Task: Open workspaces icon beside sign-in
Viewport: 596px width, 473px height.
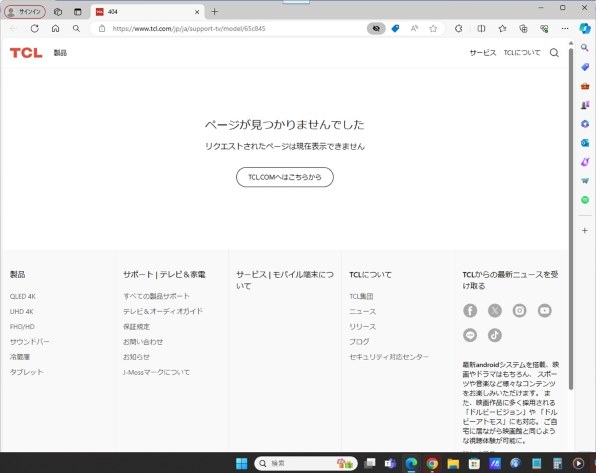Action: point(58,12)
